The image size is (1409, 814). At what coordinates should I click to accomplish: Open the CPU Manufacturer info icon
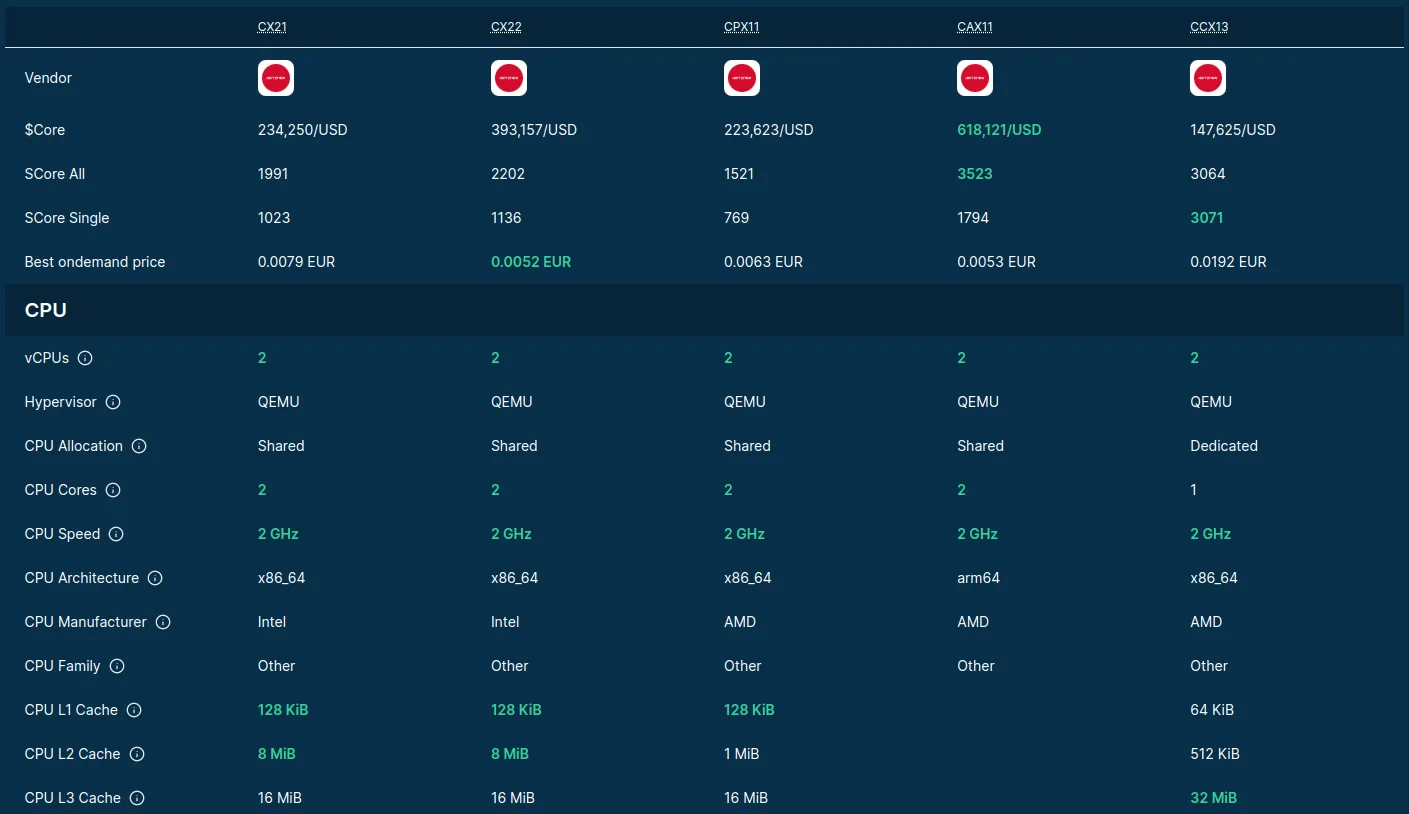163,622
